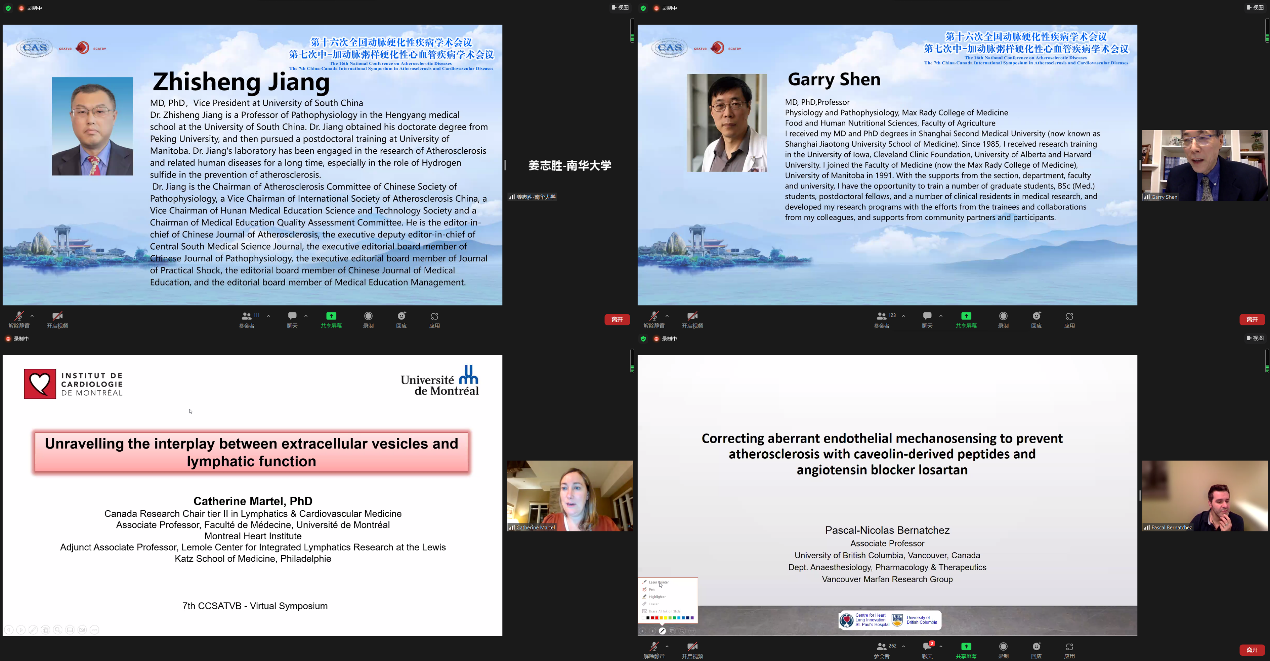
Task: Select Catherine Martel's webcam video thumbnail
Action: point(569,497)
